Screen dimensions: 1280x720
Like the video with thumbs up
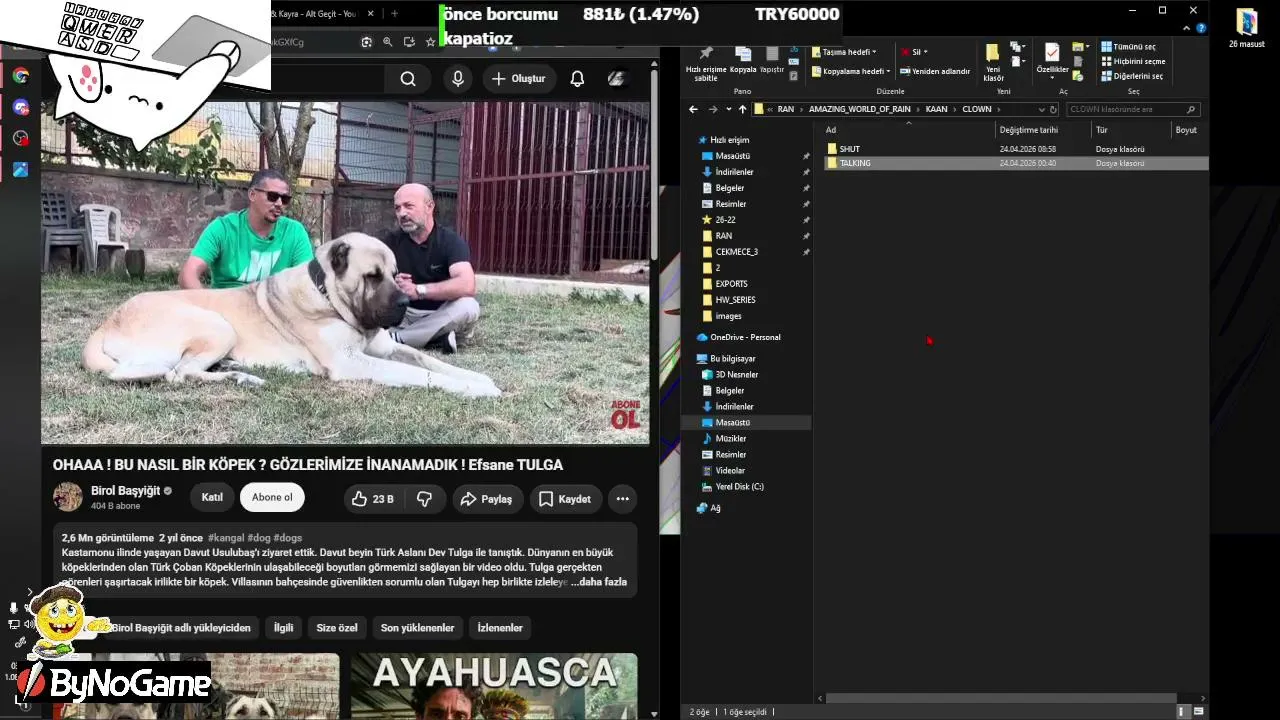click(372, 499)
